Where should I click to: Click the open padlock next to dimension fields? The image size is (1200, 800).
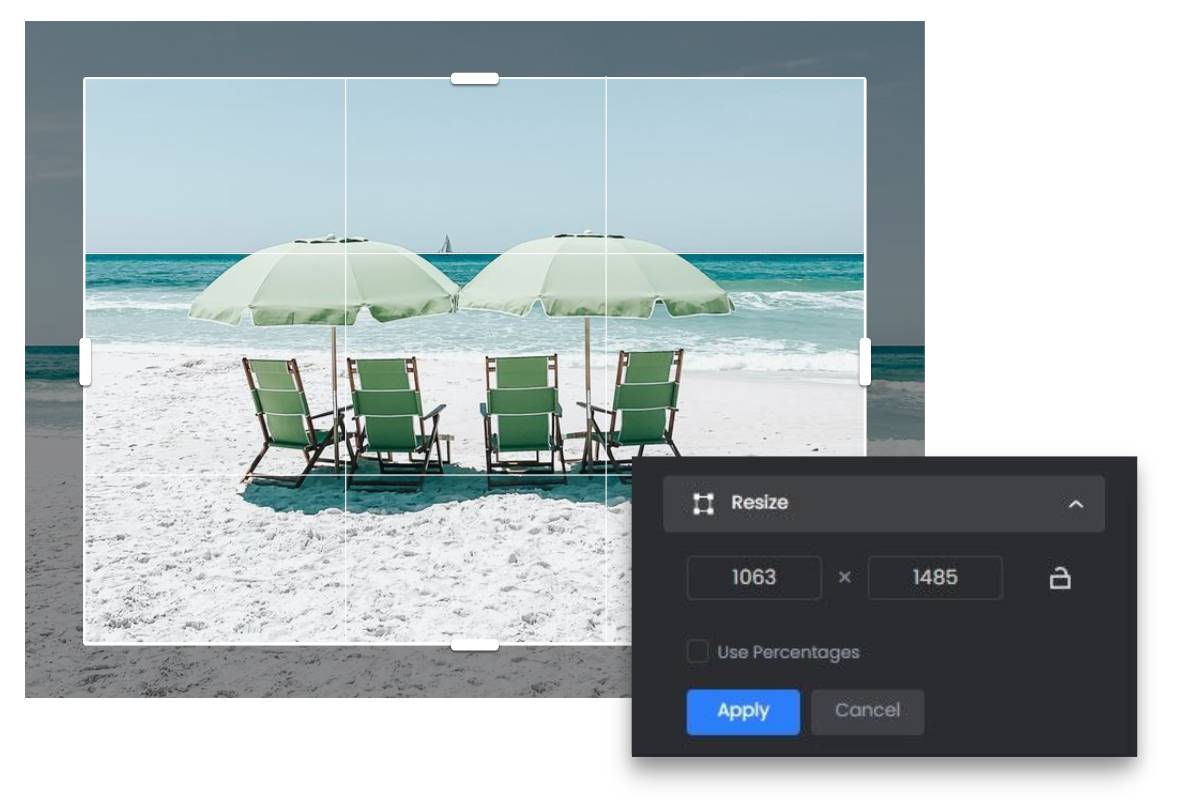pyautogui.click(x=1060, y=578)
